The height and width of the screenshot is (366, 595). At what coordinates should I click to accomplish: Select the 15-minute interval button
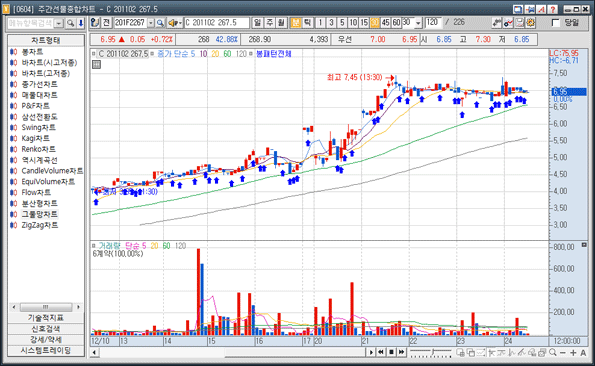coord(364,23)
